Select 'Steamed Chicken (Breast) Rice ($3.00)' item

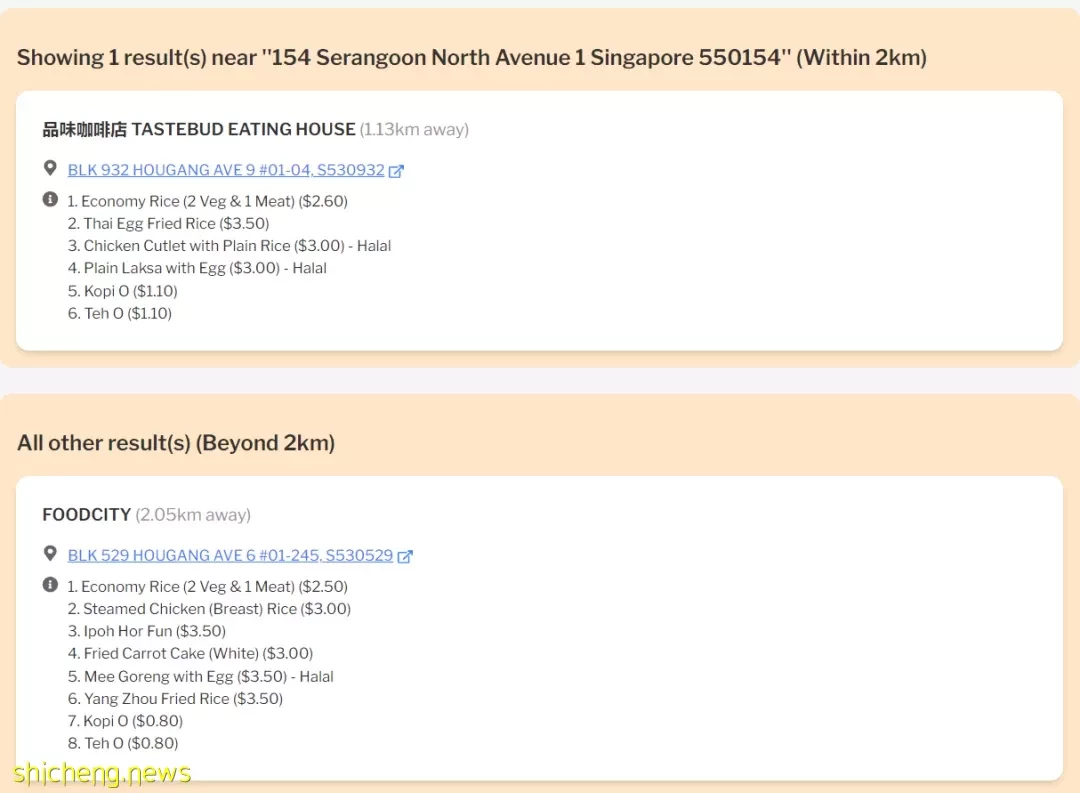click(x=209, y=609)
